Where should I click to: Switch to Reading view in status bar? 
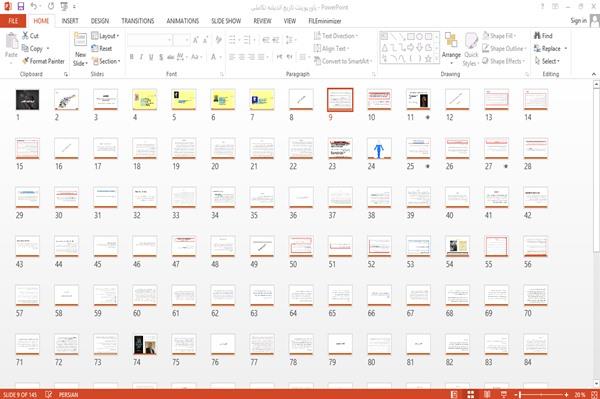[x=487, y=394]
